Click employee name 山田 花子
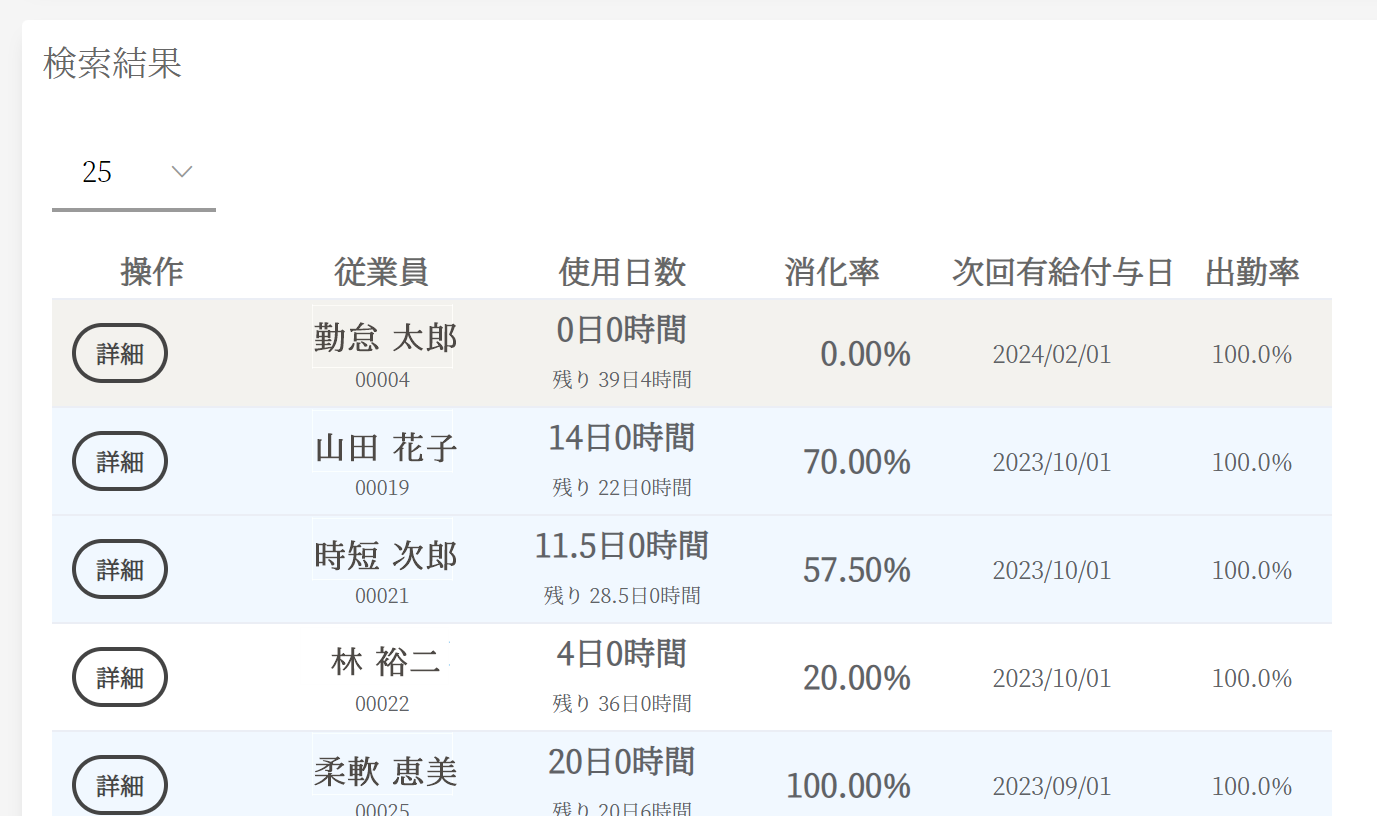 tap(384, 447)
